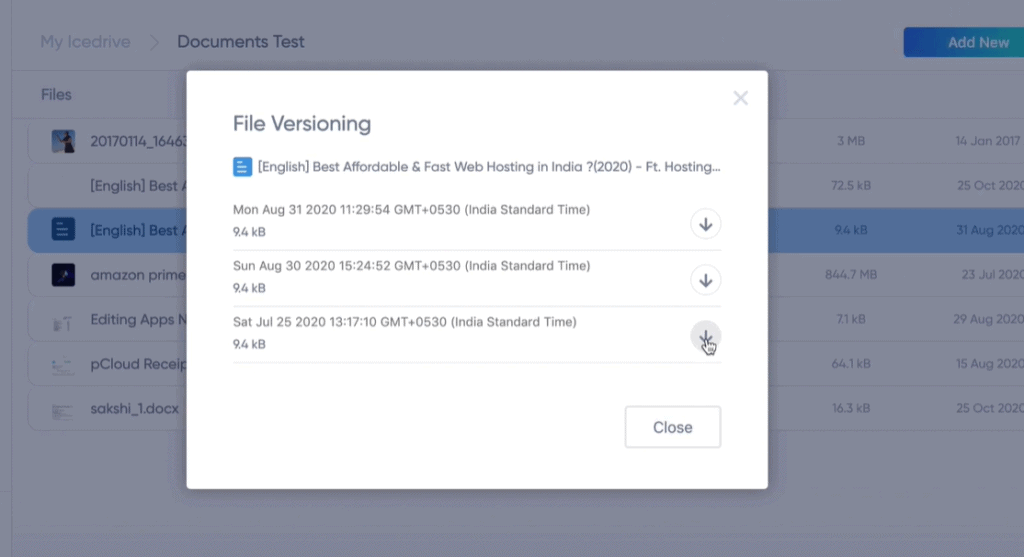Select the 20170114 image thumbnail
Viewport: 1024px width, 557px height.
click(63, 141)
